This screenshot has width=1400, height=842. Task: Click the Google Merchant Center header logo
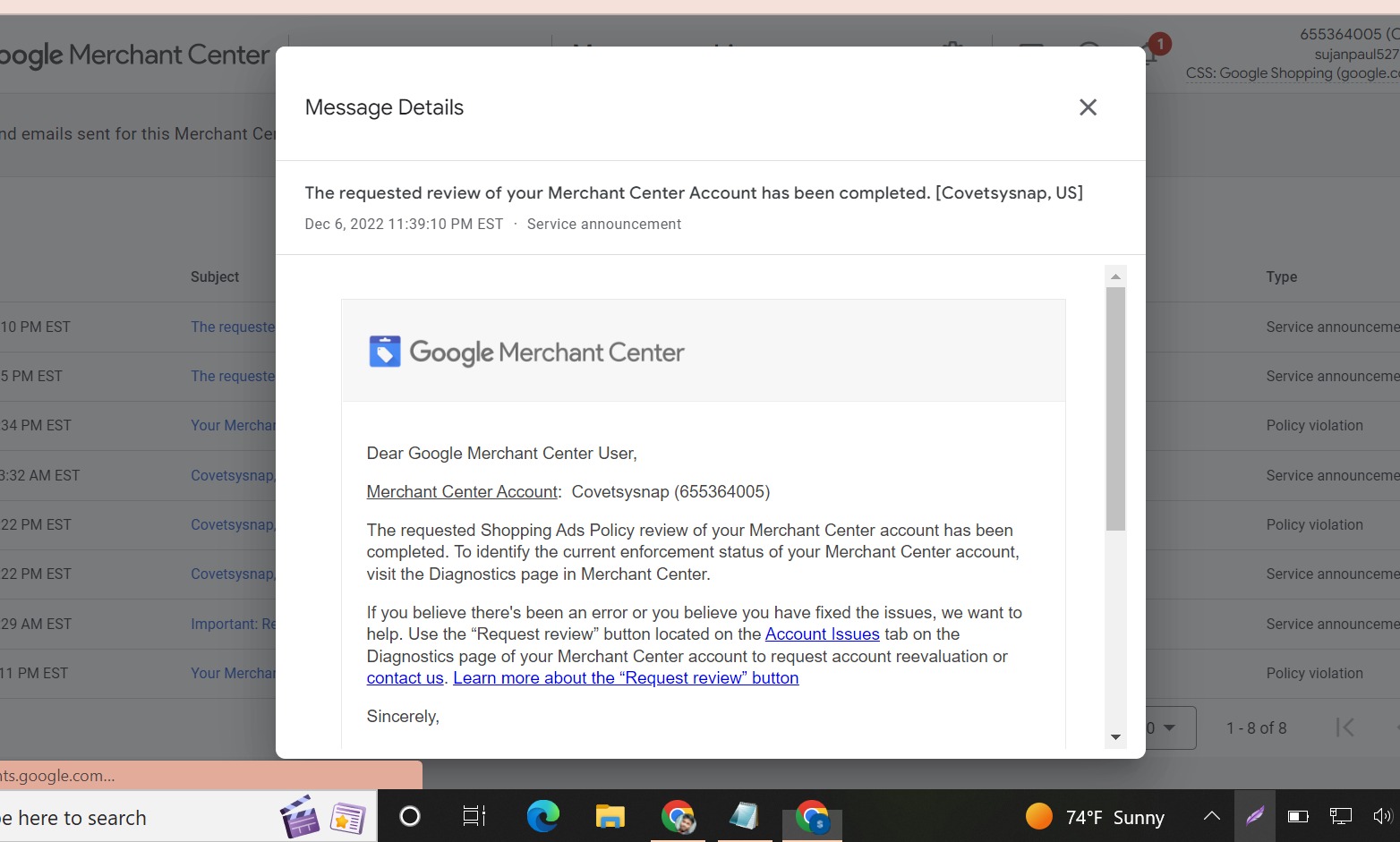(134, 55)
